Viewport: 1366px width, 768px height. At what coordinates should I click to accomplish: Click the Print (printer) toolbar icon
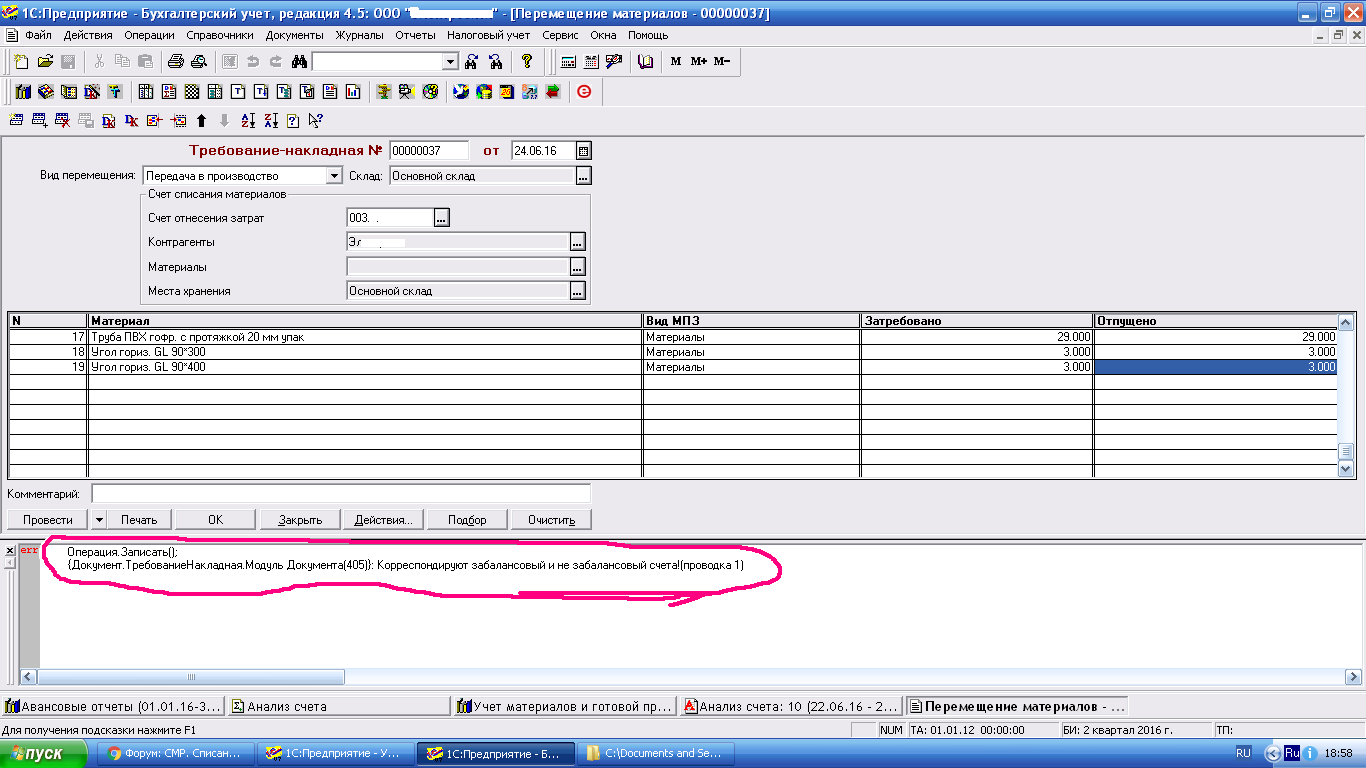tap(176, 61)
